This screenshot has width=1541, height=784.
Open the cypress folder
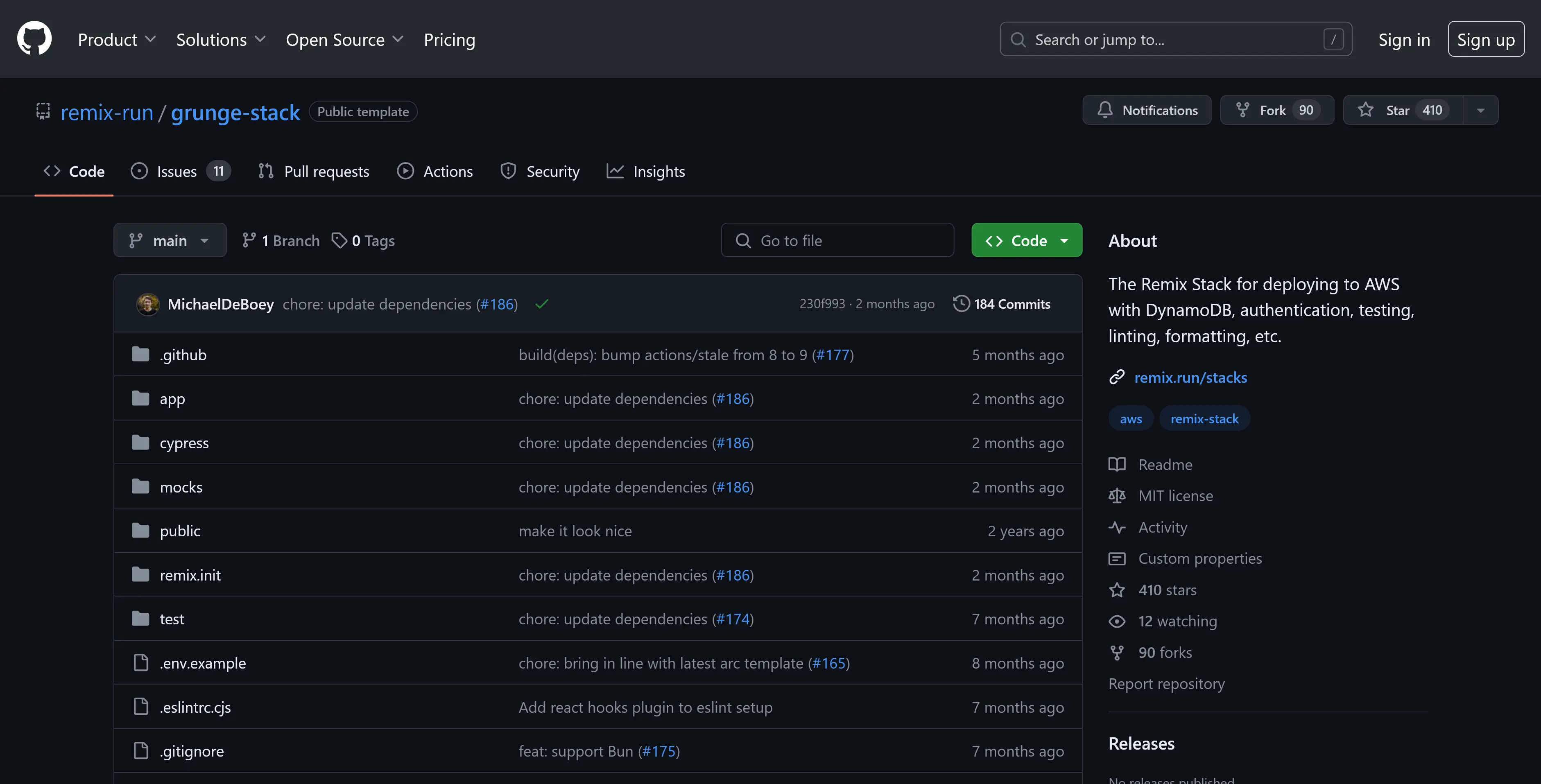coord(184,443)
